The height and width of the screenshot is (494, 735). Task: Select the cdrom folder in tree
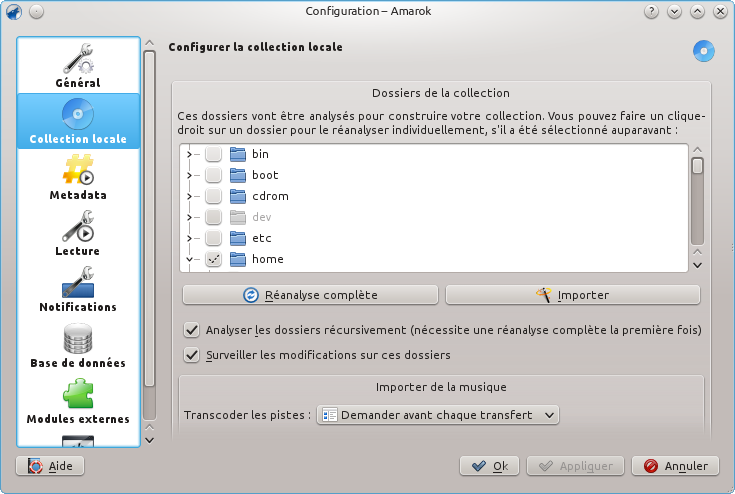270,196
